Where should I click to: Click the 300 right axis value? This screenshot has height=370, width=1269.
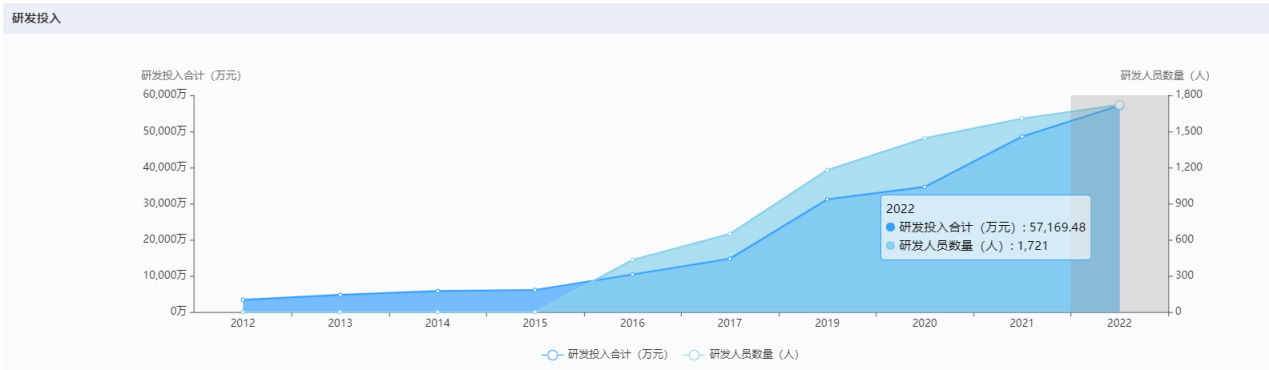(x=1185, y=275)
